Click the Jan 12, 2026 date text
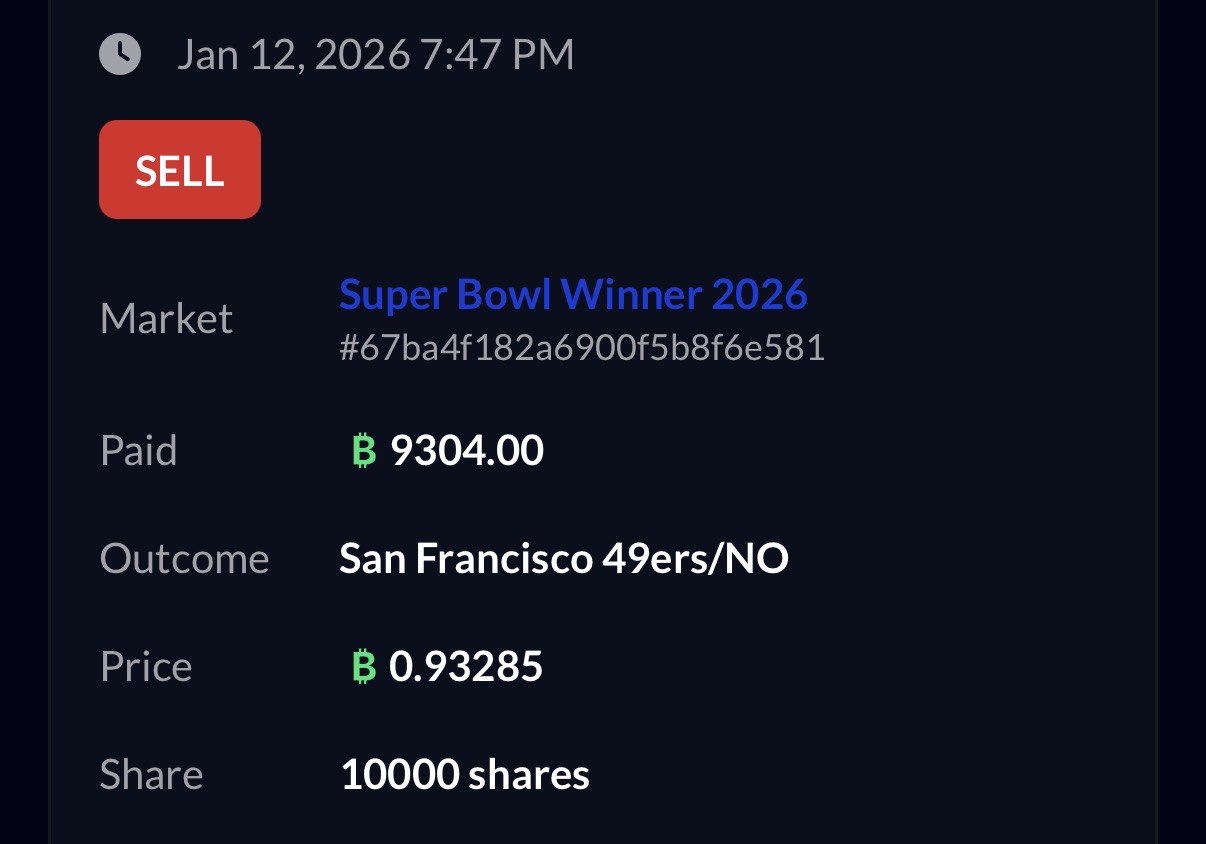 (293, 54)
